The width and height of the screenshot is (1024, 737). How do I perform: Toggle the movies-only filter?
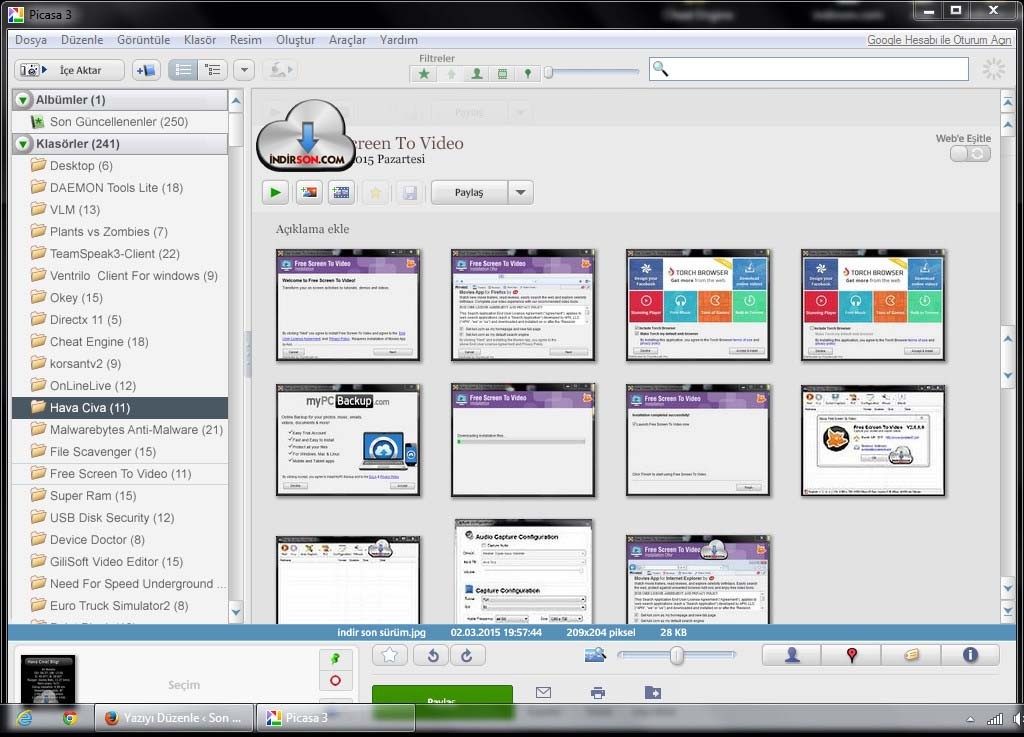tap(502, 74)
